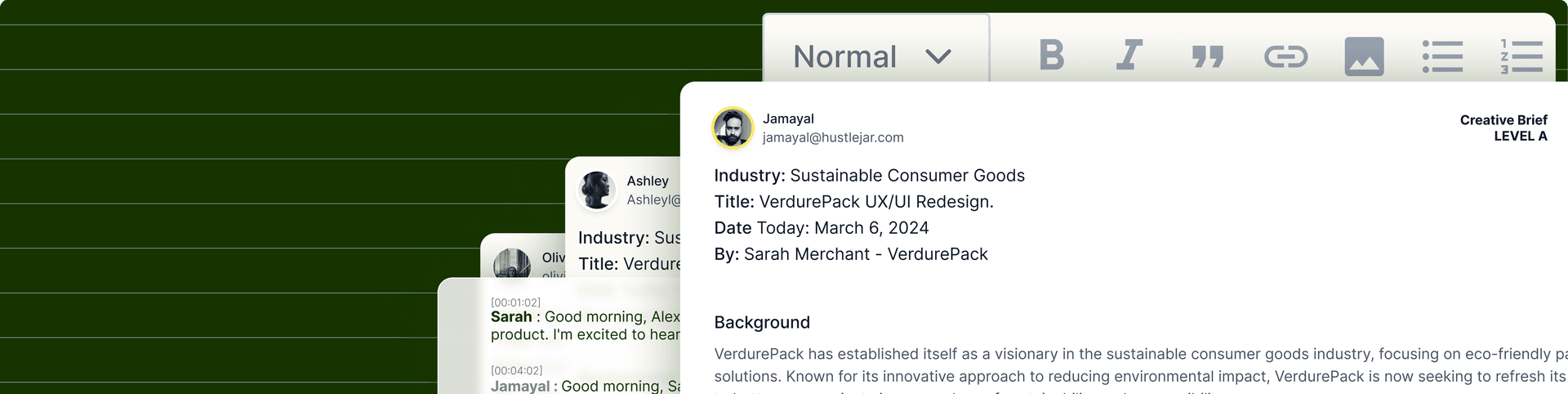
Task: Add a hyperlink with the link icon
Action: (1285, 56)
